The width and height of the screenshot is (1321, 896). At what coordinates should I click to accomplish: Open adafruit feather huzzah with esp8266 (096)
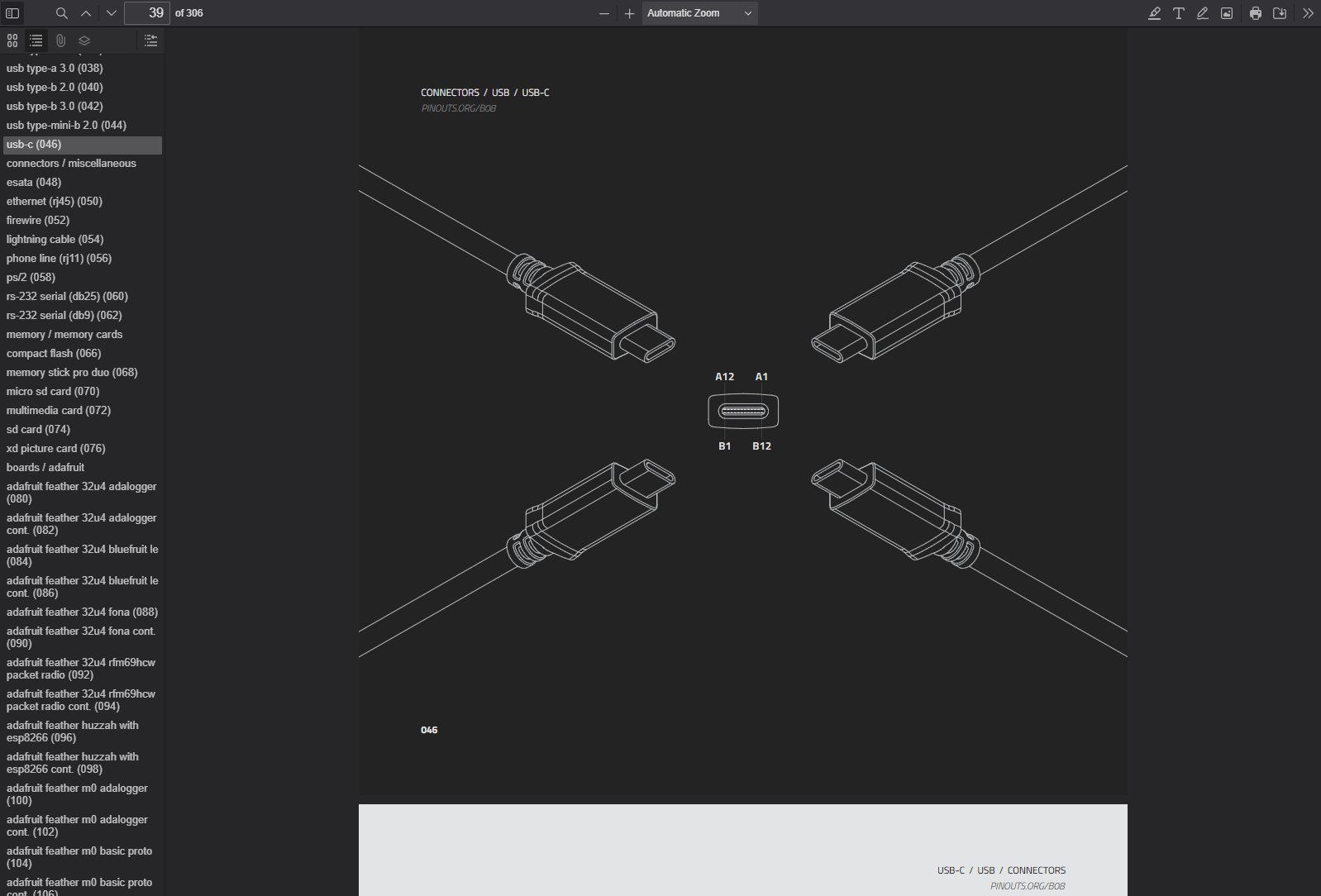73,732
